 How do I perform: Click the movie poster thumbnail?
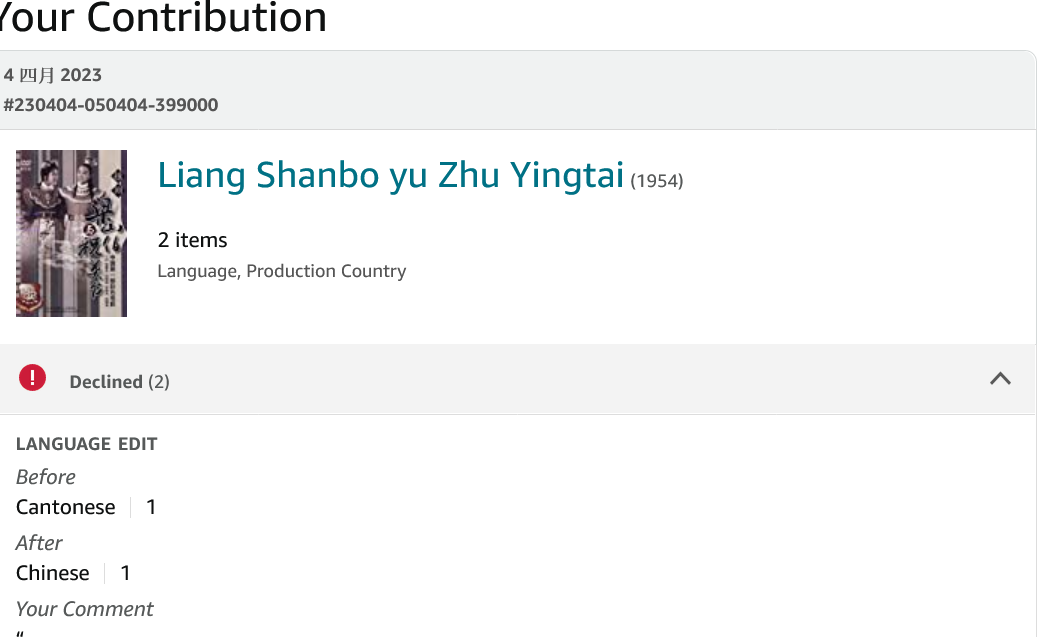point(72,233)
